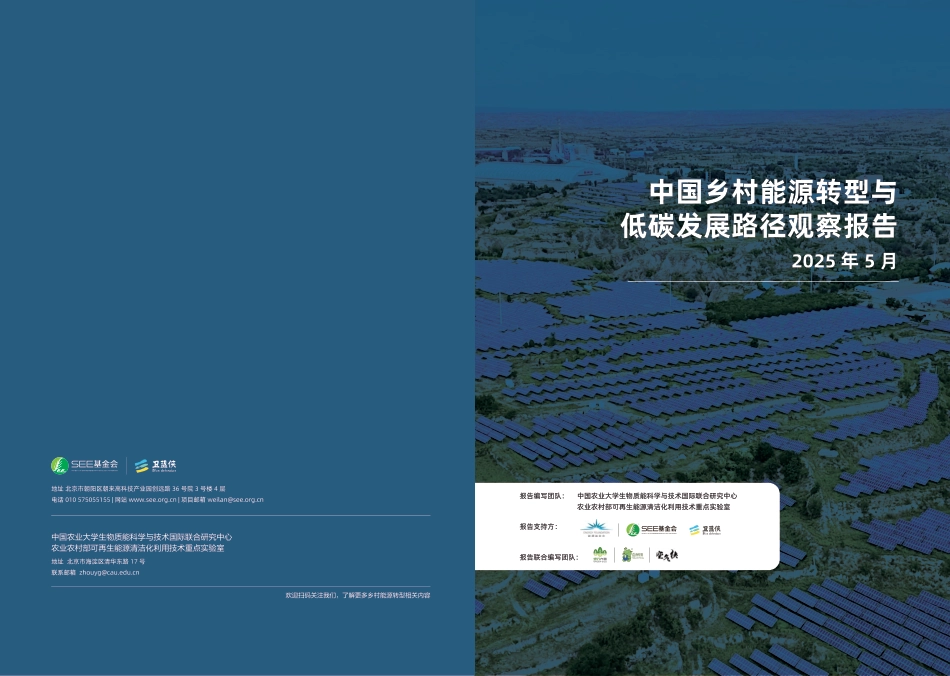Viewport: 950px width, 676px height.
Task: Click the 卫蓝侠 logo in the white supporter box
Action: 705,530
